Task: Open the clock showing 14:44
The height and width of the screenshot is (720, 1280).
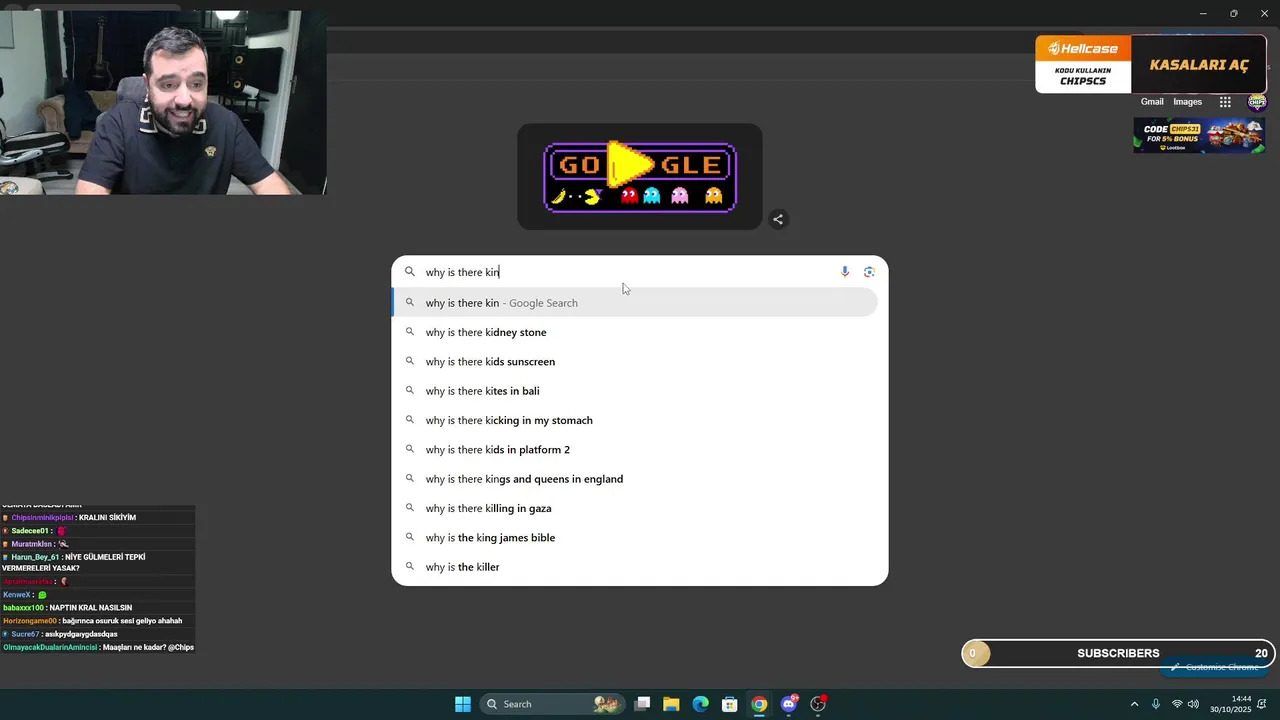Action: (1230, 704)
